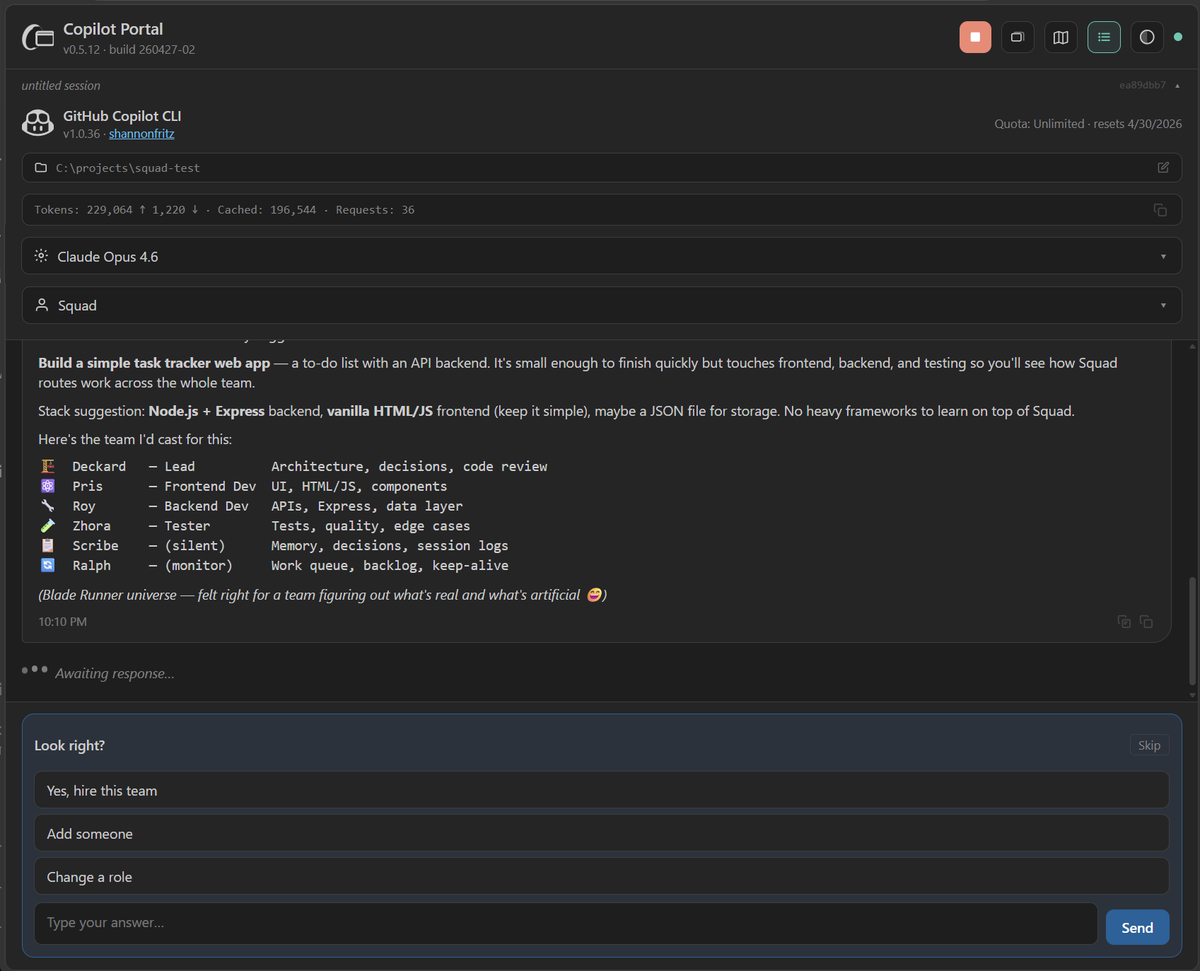Focus the Type your answer input field

pos(566,923)
